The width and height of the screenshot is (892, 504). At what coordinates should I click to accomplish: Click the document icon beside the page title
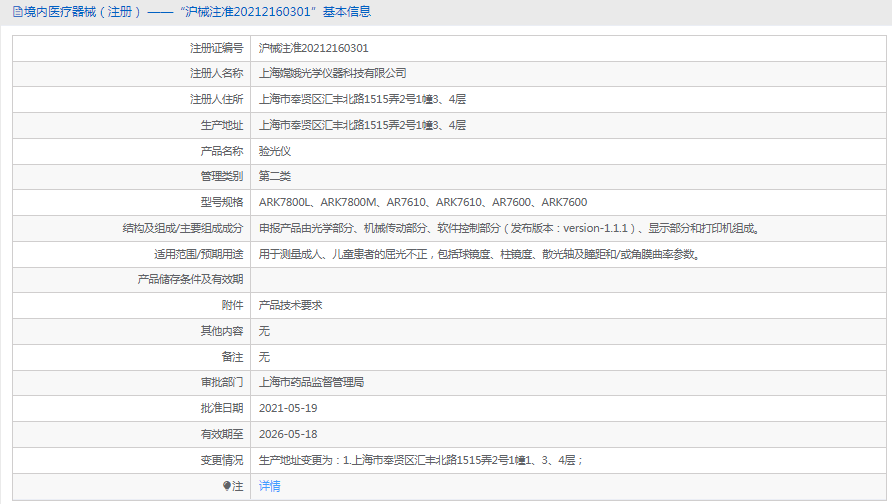pos(18,12)
